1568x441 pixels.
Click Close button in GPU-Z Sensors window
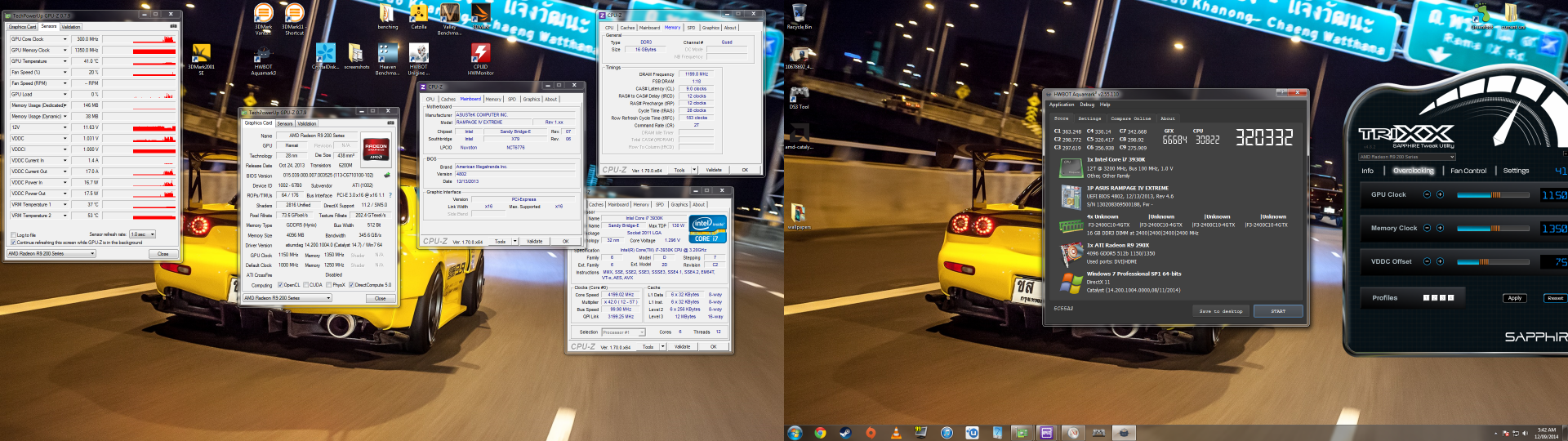163,254
